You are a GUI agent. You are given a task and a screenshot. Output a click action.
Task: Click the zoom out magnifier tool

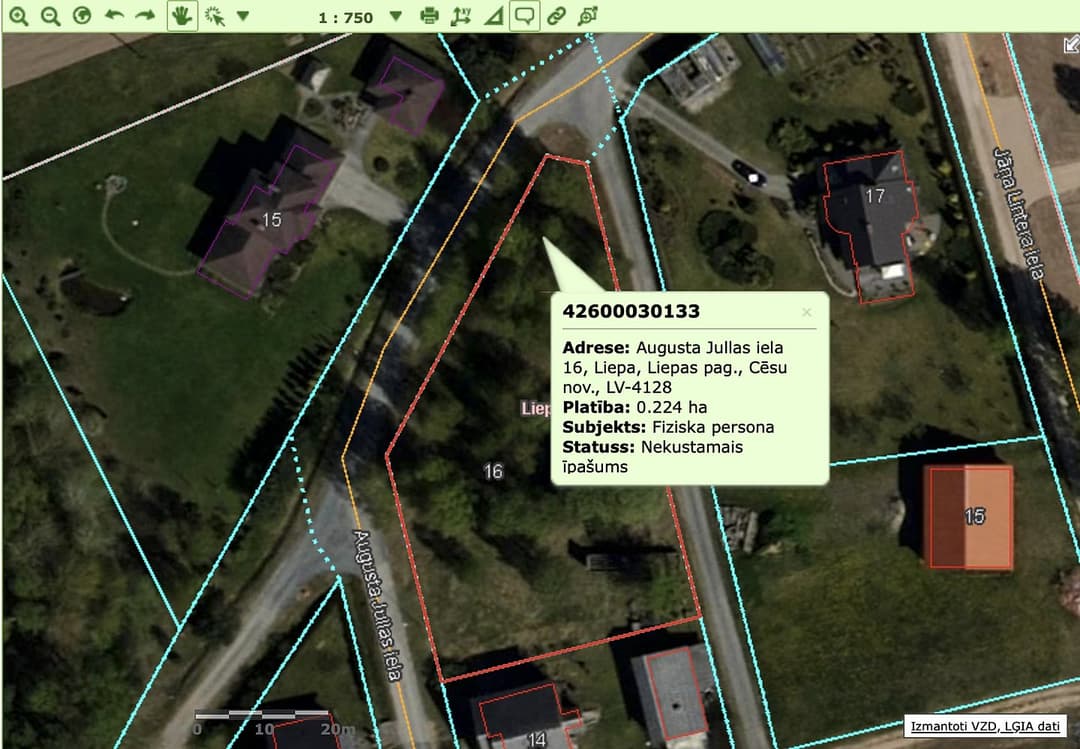pyautogui.click(x=50, y=17)
